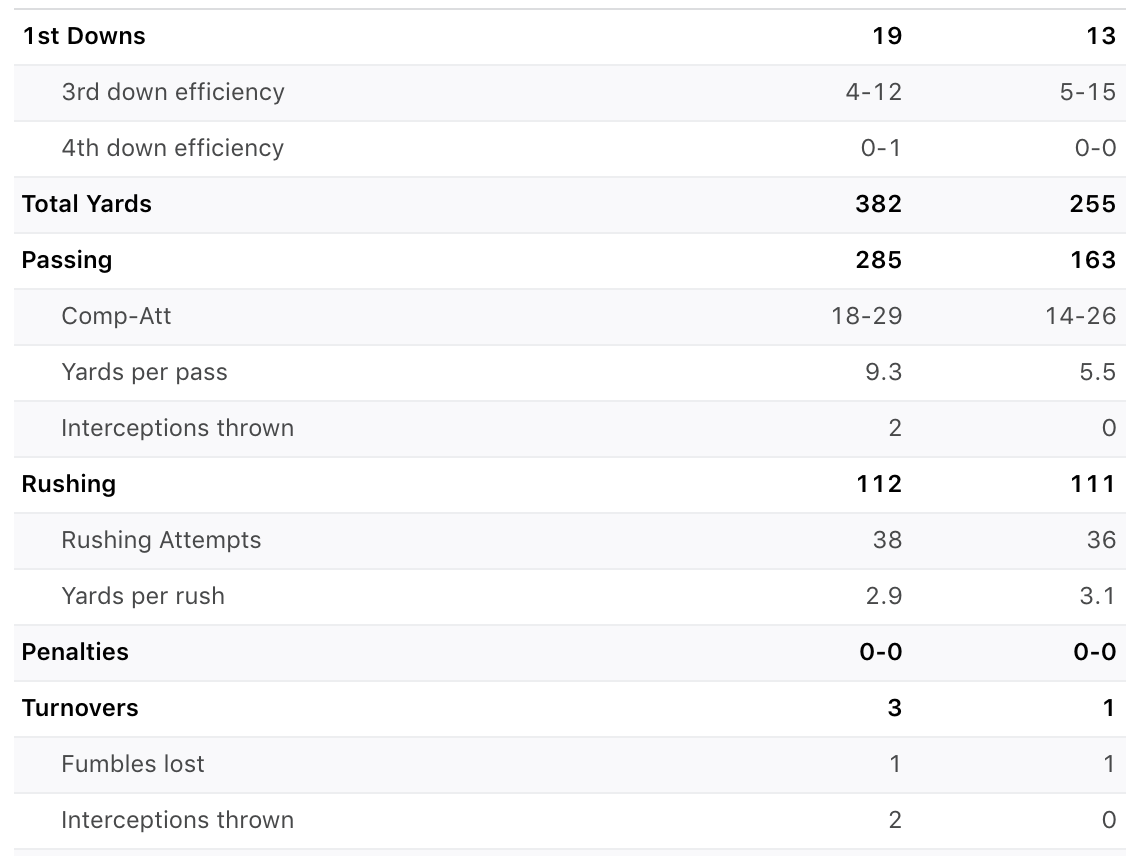Image resolution: width=1142 pixels, height=856 pixels.
Task: Click the Yards per pass label
Action: click(x=144, y=372)
